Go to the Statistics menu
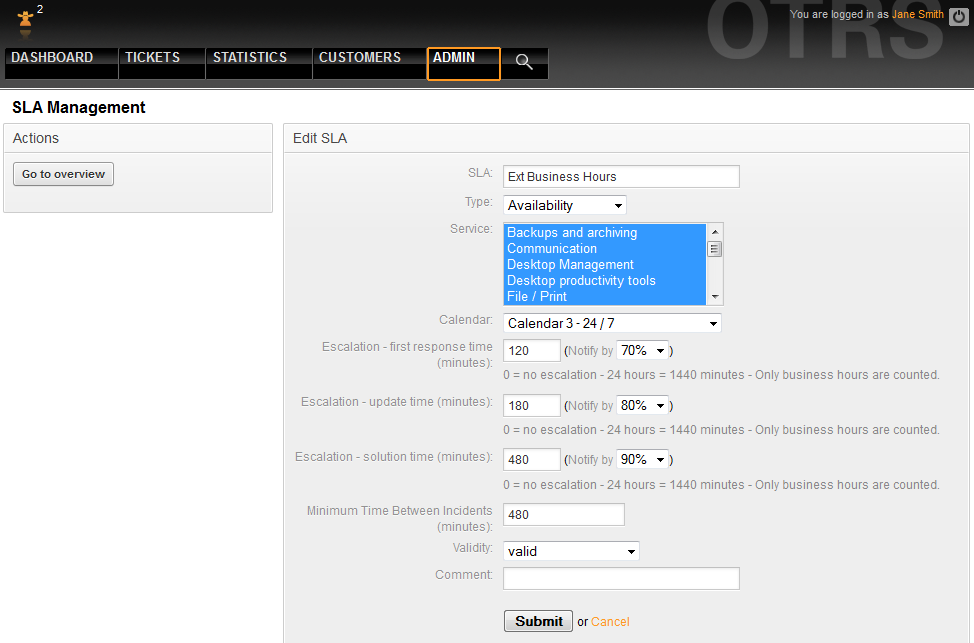This screenshot has height=643, width=974. tap(250, 58)
